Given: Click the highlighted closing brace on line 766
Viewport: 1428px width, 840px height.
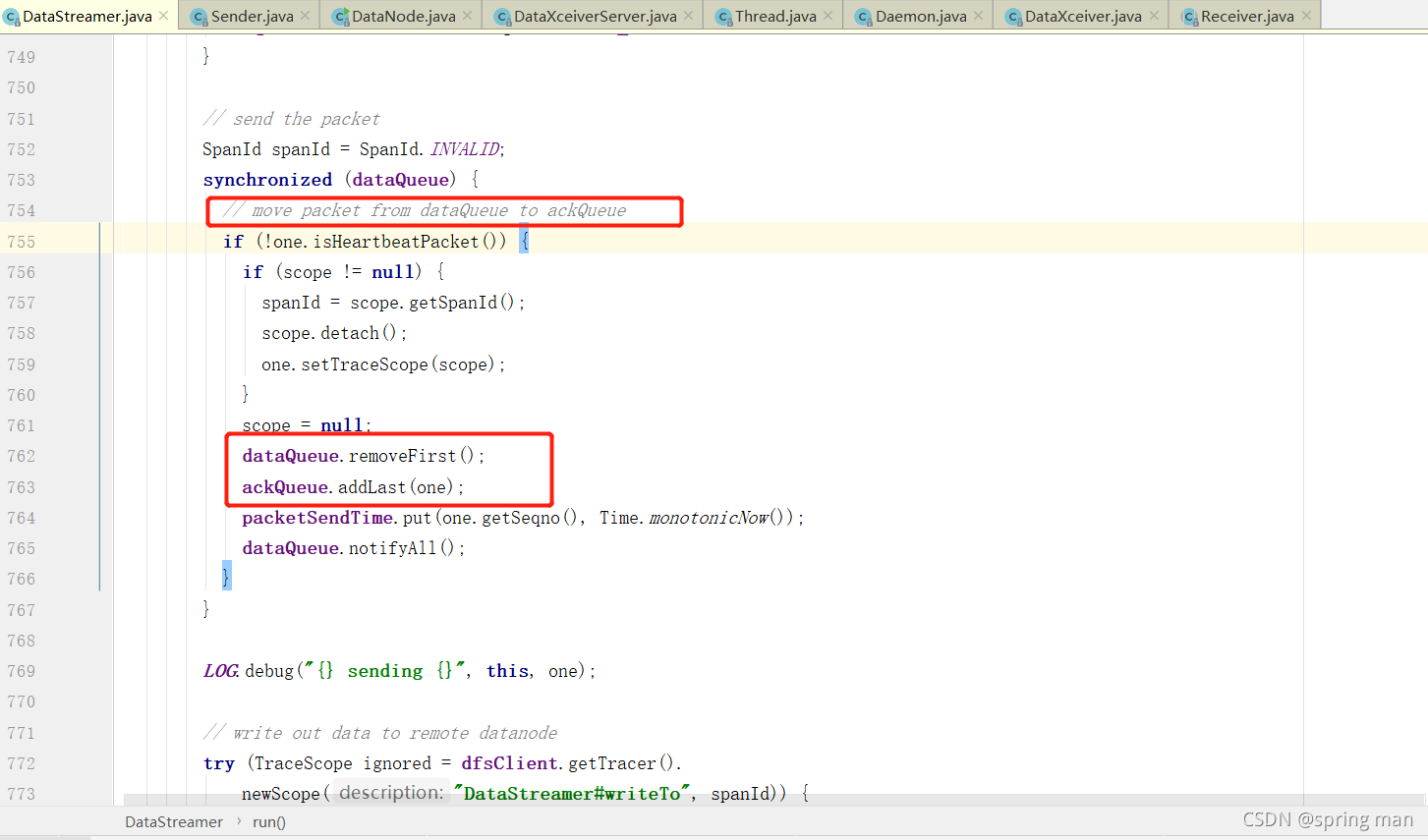Looking at the screenshot, I should 226,577.
